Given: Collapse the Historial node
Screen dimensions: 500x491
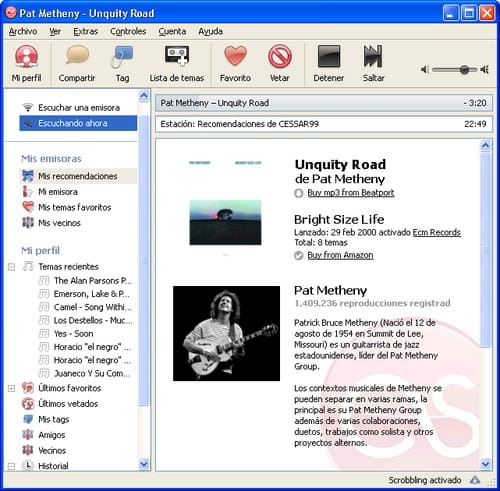Looking at the screenshot, I should pyautogui.click(x=11, y=466).
